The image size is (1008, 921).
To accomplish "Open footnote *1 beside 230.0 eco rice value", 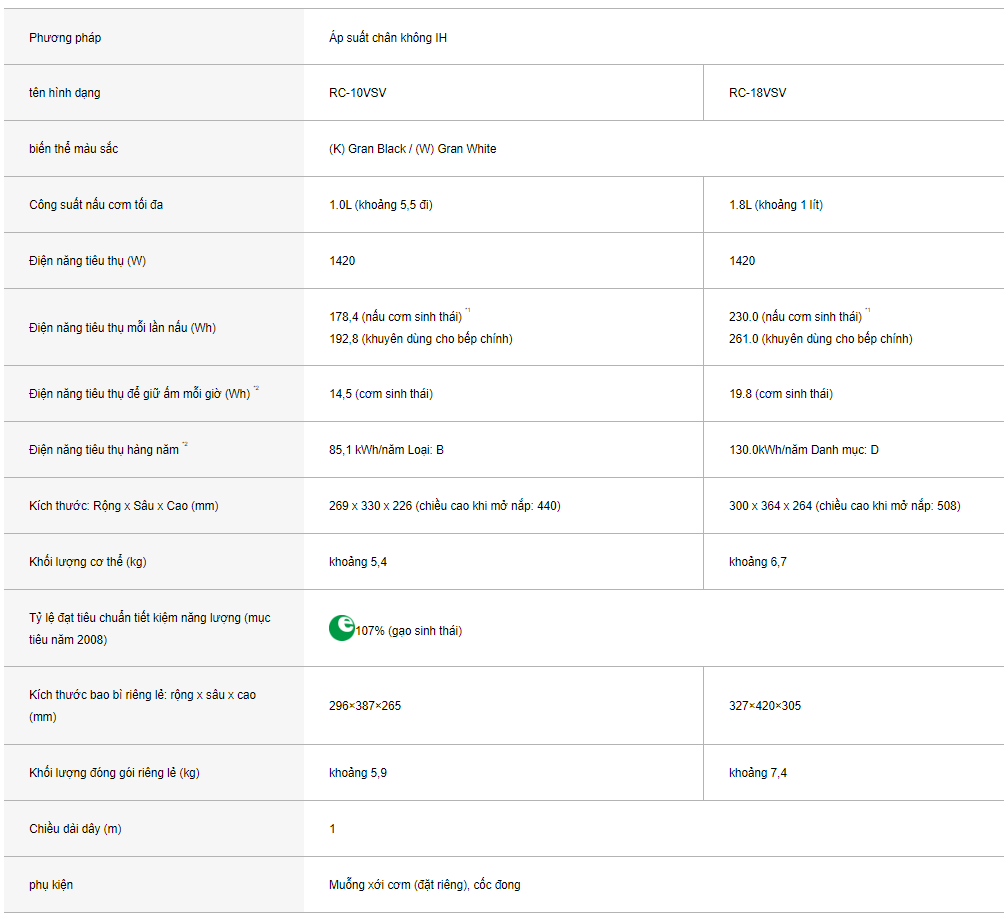I will click(x=867, y=311).
